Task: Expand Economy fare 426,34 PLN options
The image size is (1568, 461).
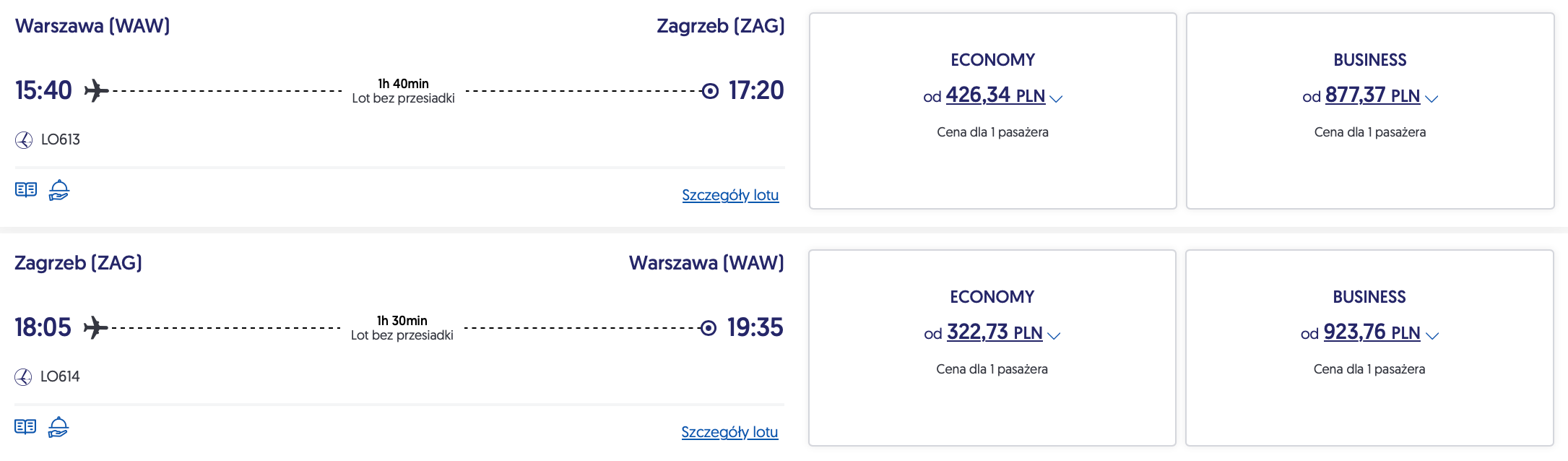Action: click(x=1055, y=98)
